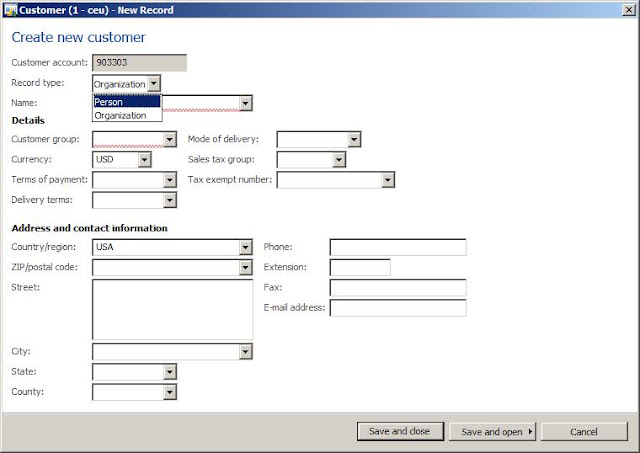
Task: Click Save and open button
Action: [493, 431]
